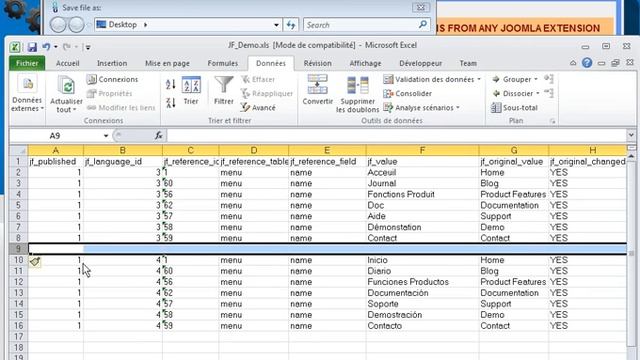
Task: Click the Excel Help question mark icon
Action: (x=587, y=63)
